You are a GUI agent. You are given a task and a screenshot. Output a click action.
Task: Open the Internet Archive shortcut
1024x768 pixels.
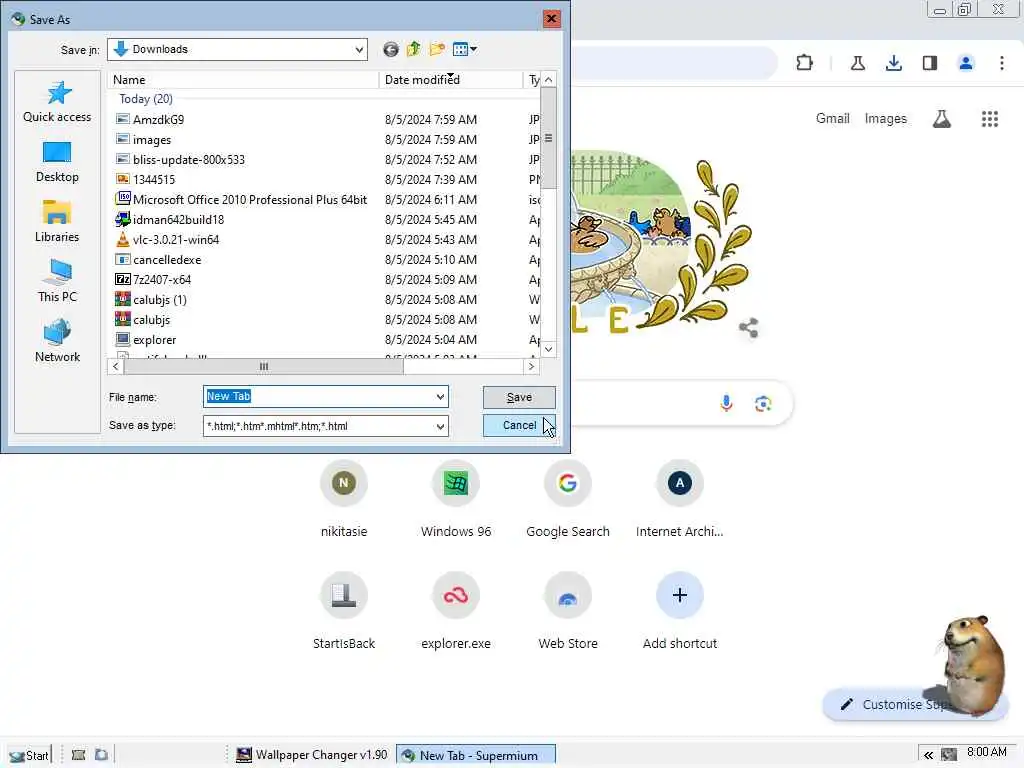click(680, 500)
